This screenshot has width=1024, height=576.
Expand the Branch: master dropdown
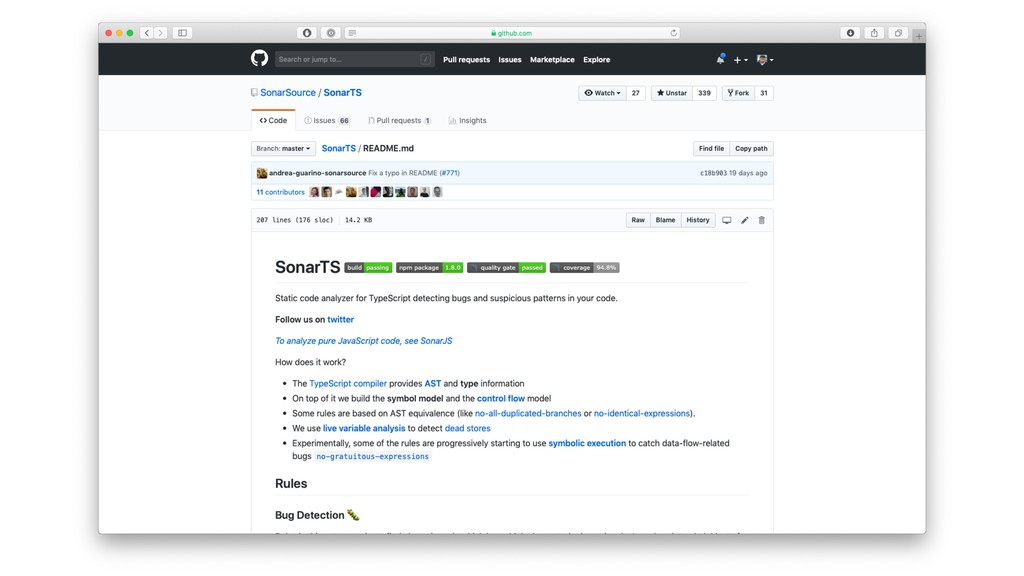[283, 148]
